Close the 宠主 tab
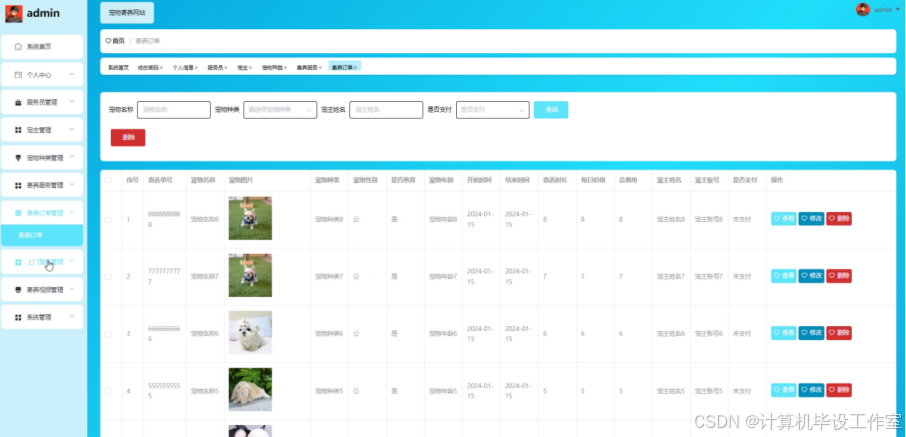 (x=250, y=68)
